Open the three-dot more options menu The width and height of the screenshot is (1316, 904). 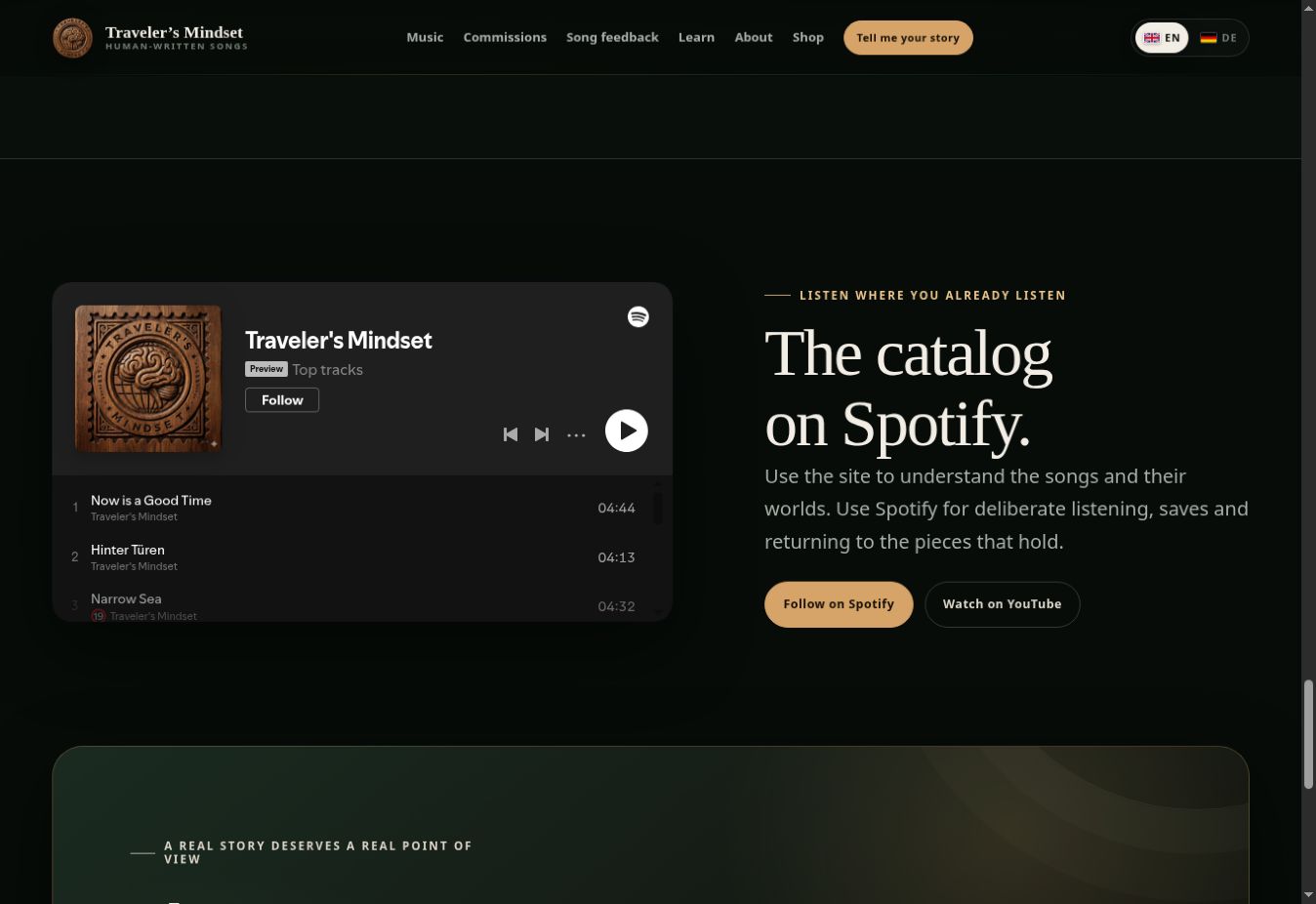pos(576,435)
